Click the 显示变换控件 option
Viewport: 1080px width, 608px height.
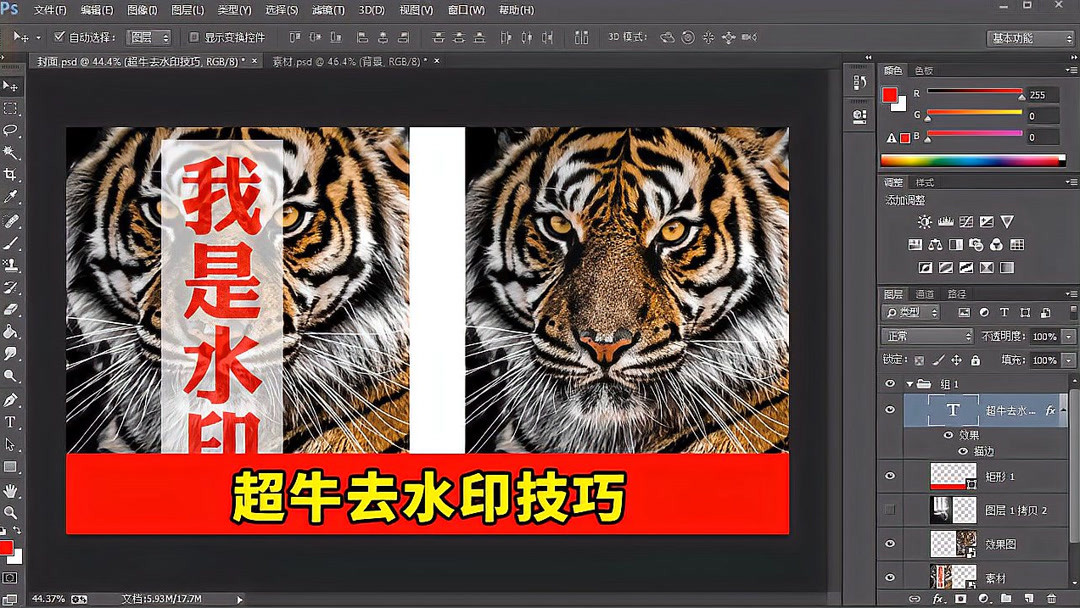point(196,37)
